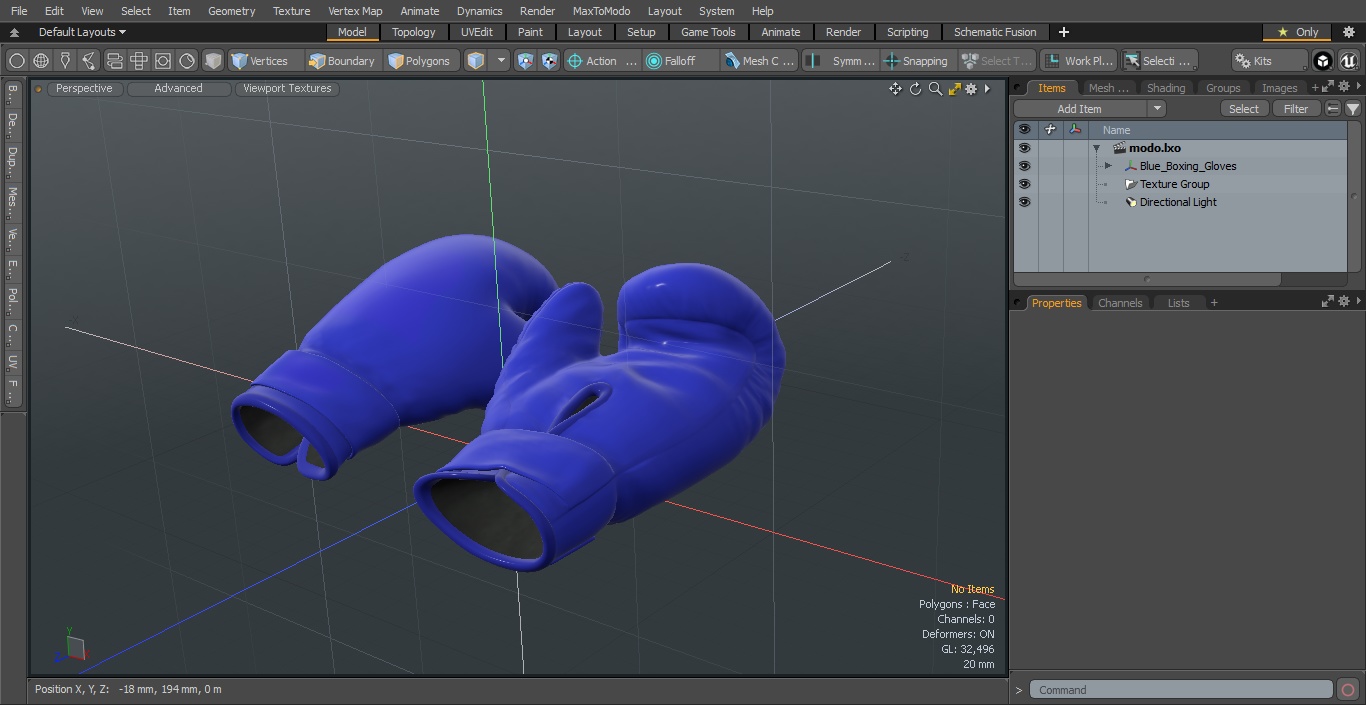Screen dimensions: 1366x705
Task: Open the Schematic Fusion layout tab
Action: (x=995, y=32)
